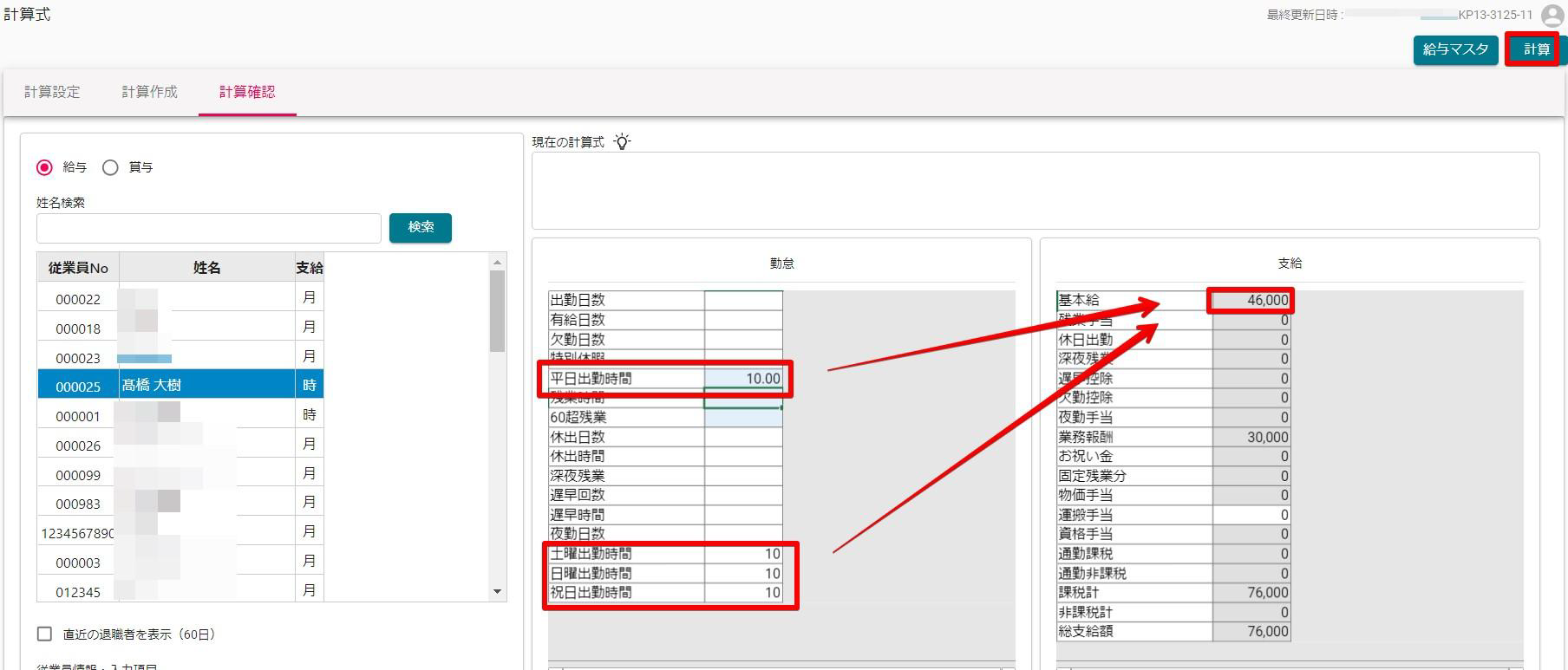Click the 給与マスタ button
This screenshot has width=1568, height=670.
click(1455, 50)
